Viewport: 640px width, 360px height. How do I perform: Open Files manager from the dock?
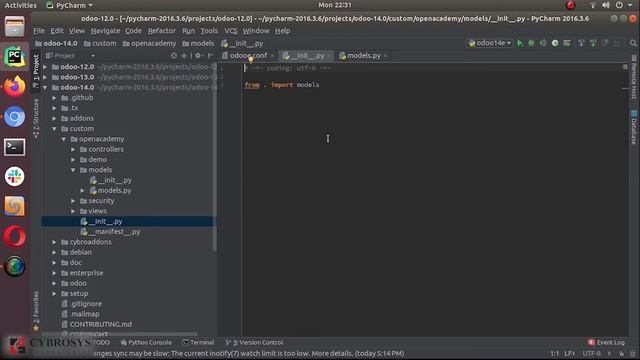coord(14,26)
